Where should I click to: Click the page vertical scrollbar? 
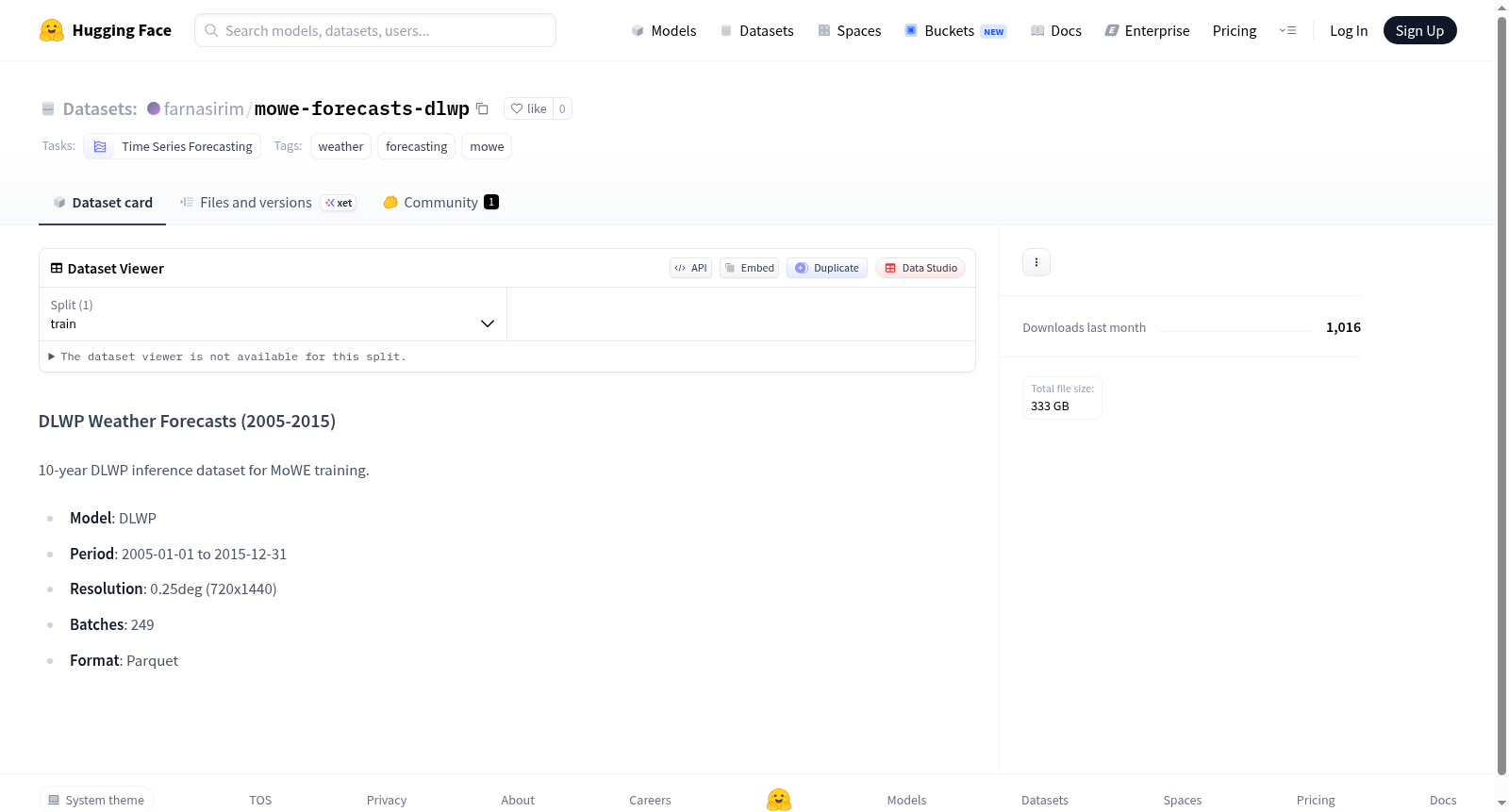[1501, 396]
